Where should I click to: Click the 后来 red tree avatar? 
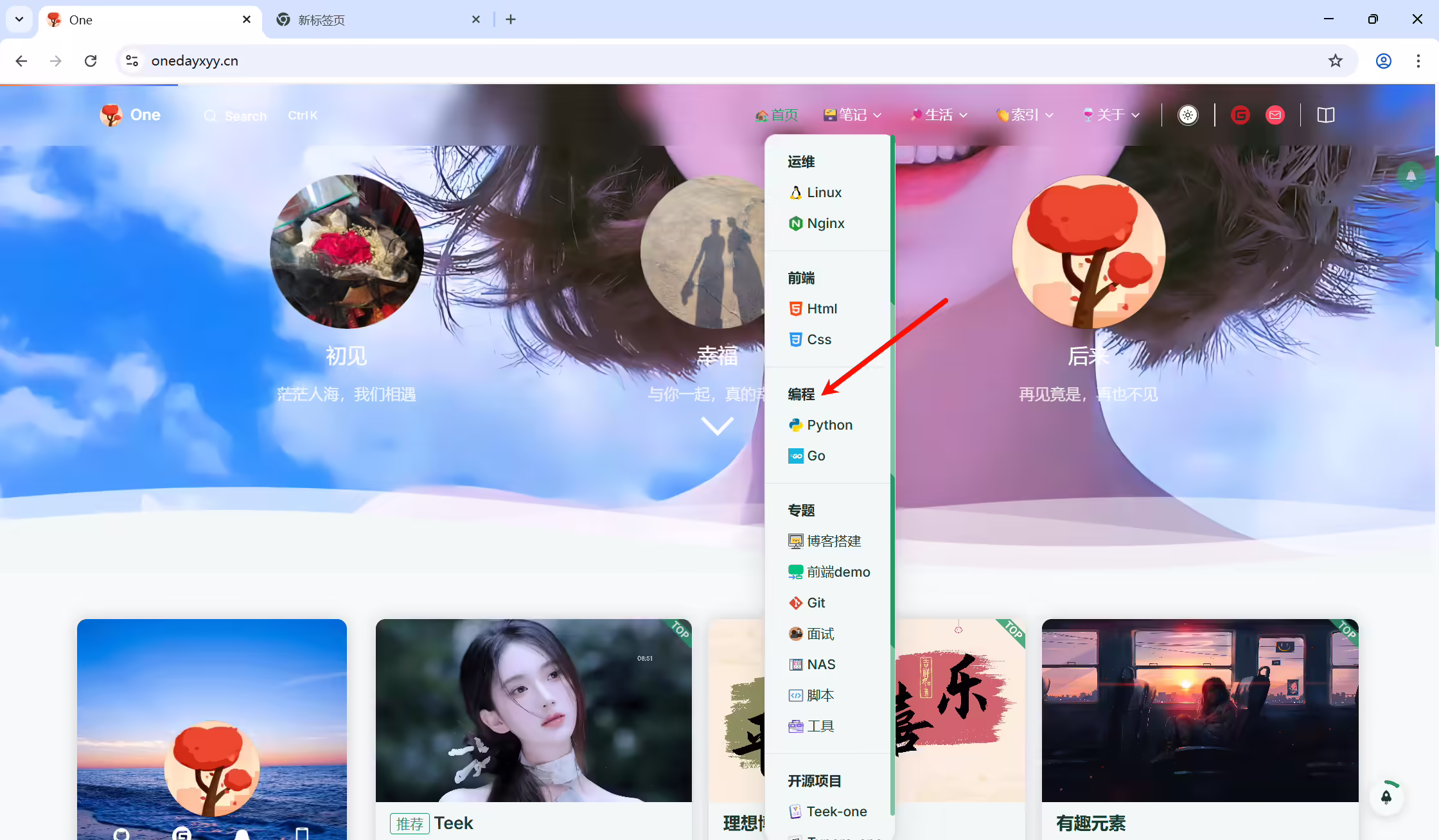pos(1089,252)
